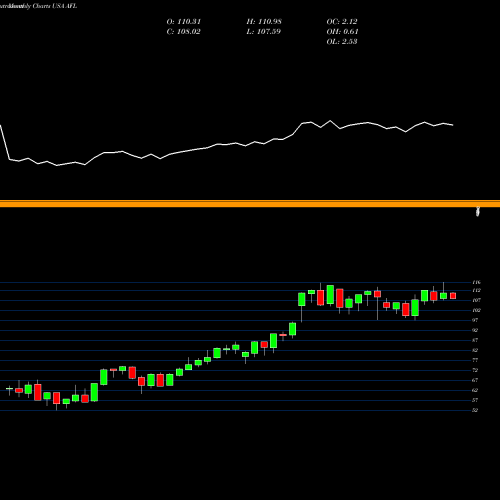This screenshot has height=500, width=500.
Task: Select the OL: 2.53 reading
Action: 342,42
